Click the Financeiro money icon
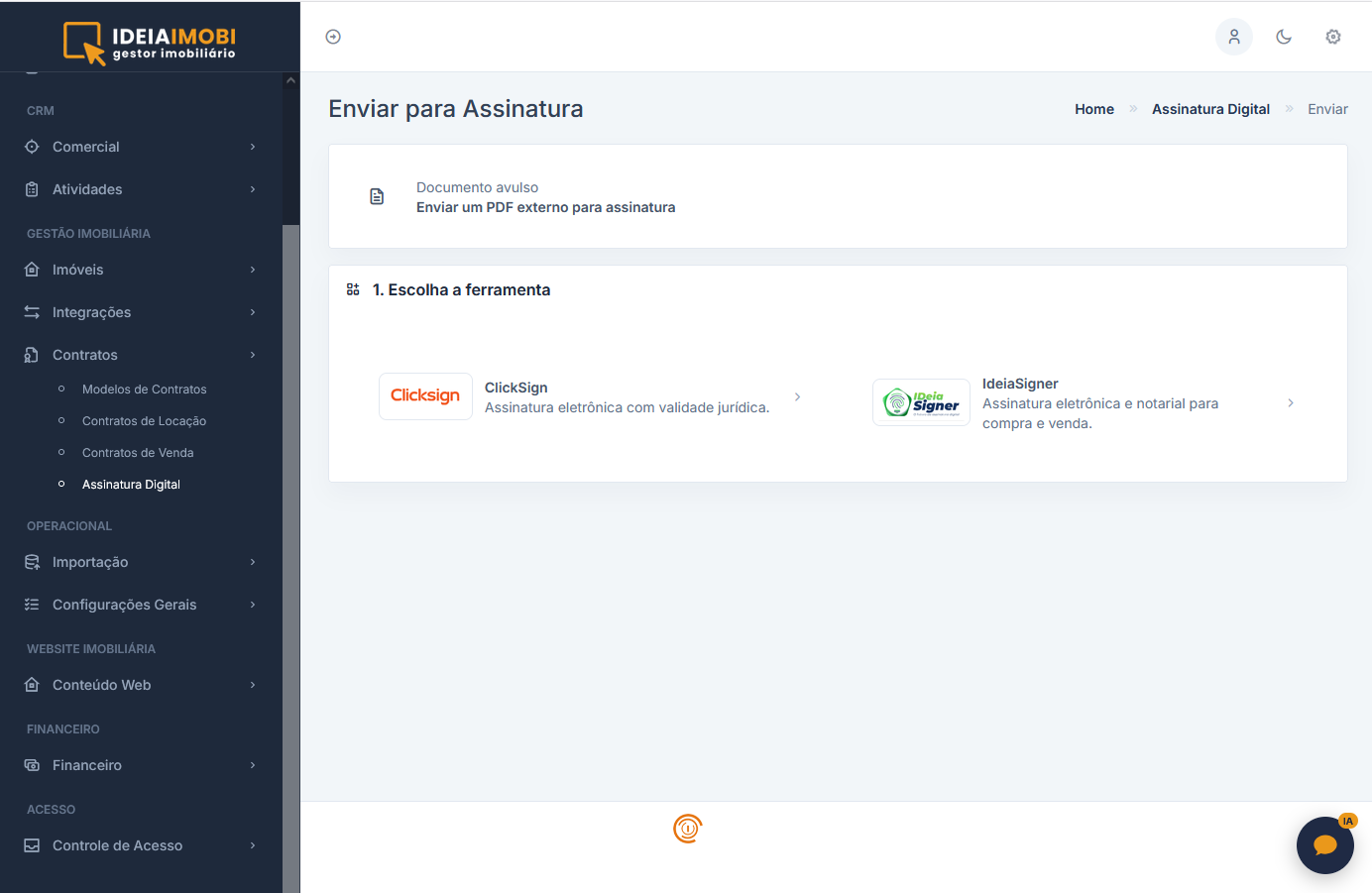 coord(32,765)
